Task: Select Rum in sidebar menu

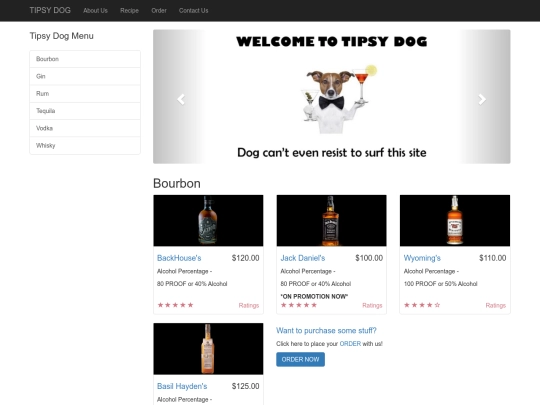Action: pyautogui.click(x=85, y=94)
